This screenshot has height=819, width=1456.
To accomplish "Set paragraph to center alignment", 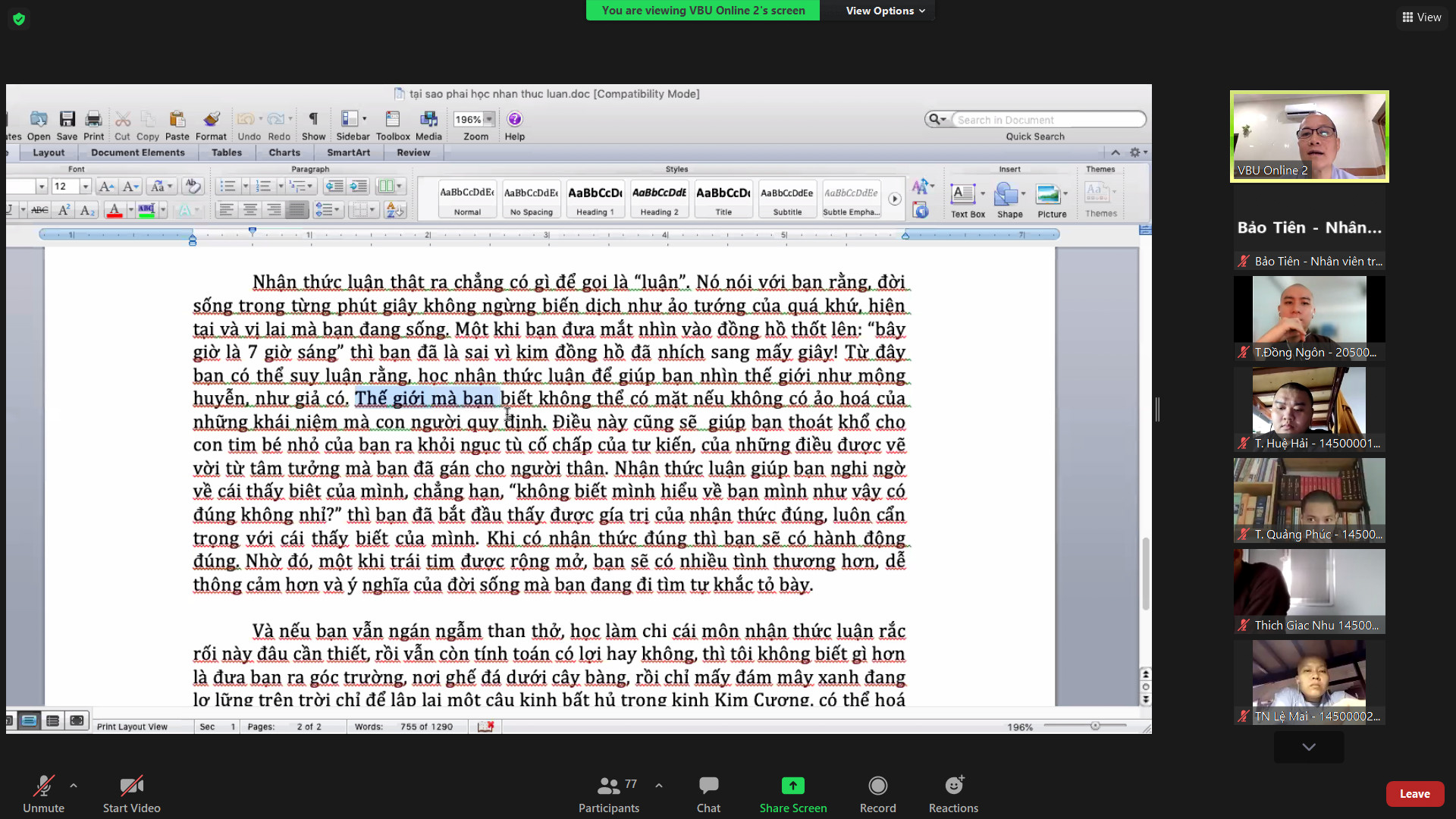I will tap(249, 210).
